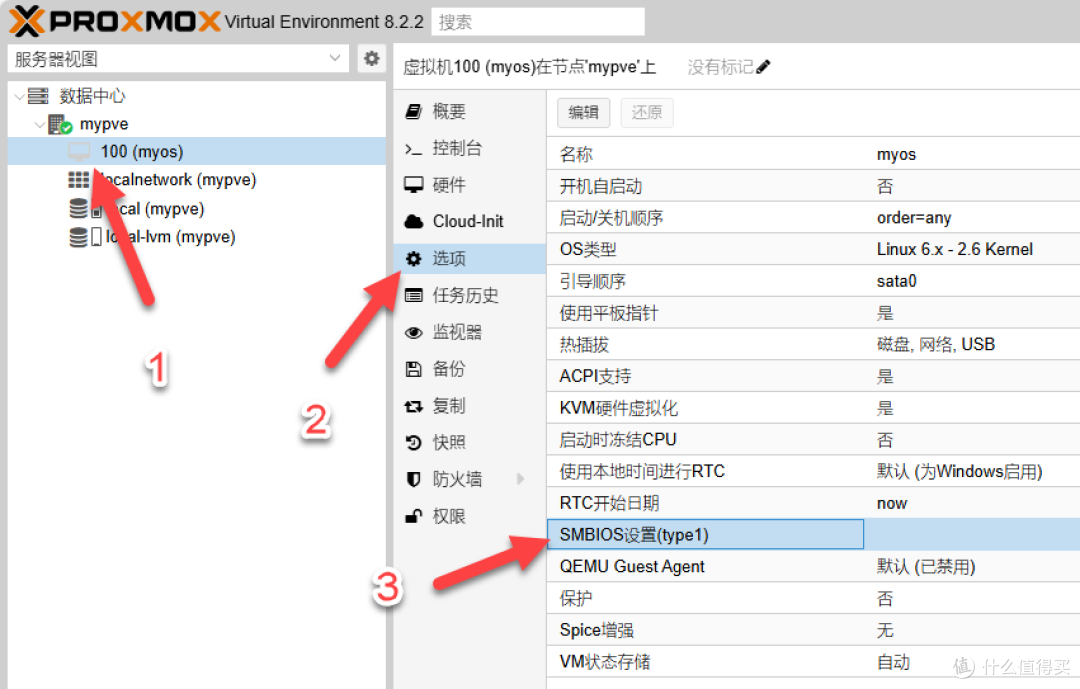
Task: Collapse the 数据中心 tree node
Action: click(x=21, y=95)
